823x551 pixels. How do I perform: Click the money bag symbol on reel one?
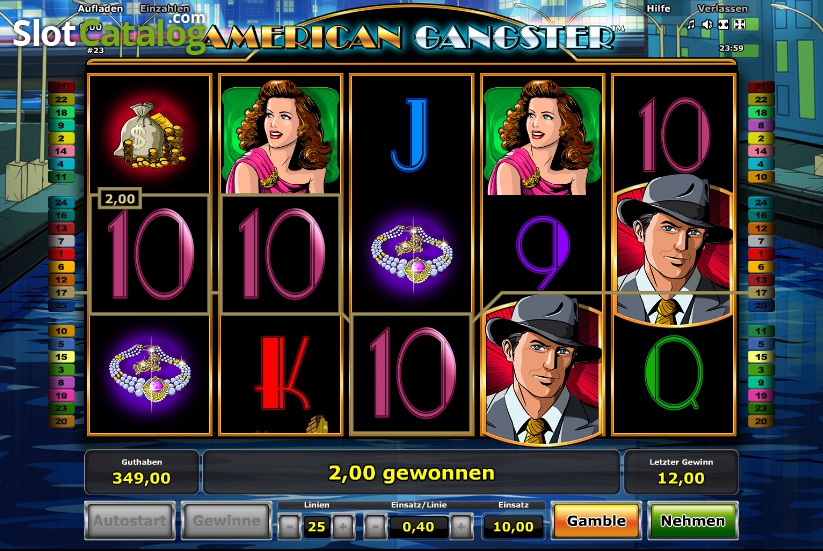(x=150, y=135)
